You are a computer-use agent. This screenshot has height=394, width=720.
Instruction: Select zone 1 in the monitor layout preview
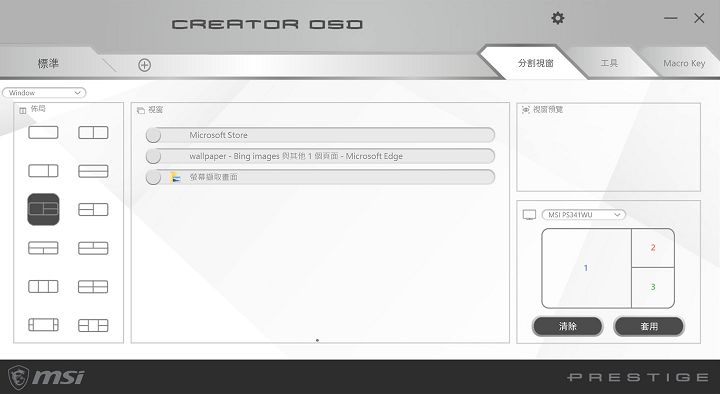pos(586,268)
